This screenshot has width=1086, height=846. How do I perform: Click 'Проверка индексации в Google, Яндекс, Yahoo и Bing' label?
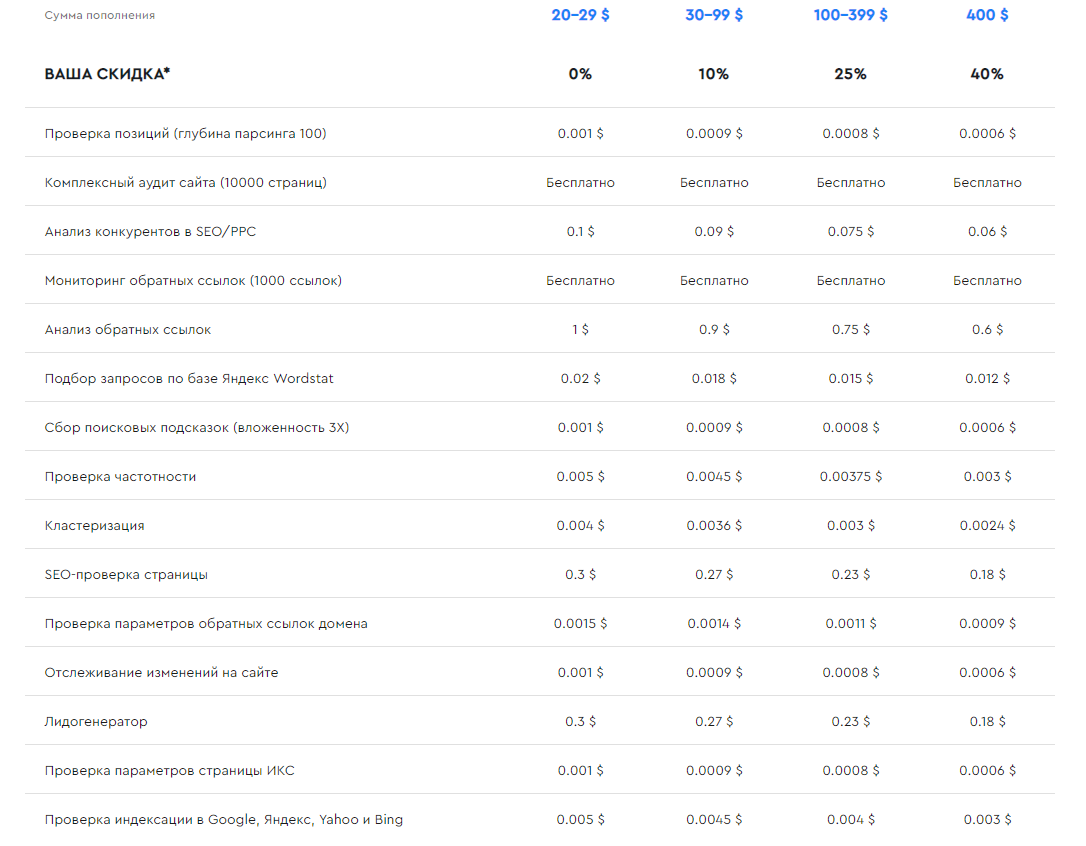(x=224, y=819)
